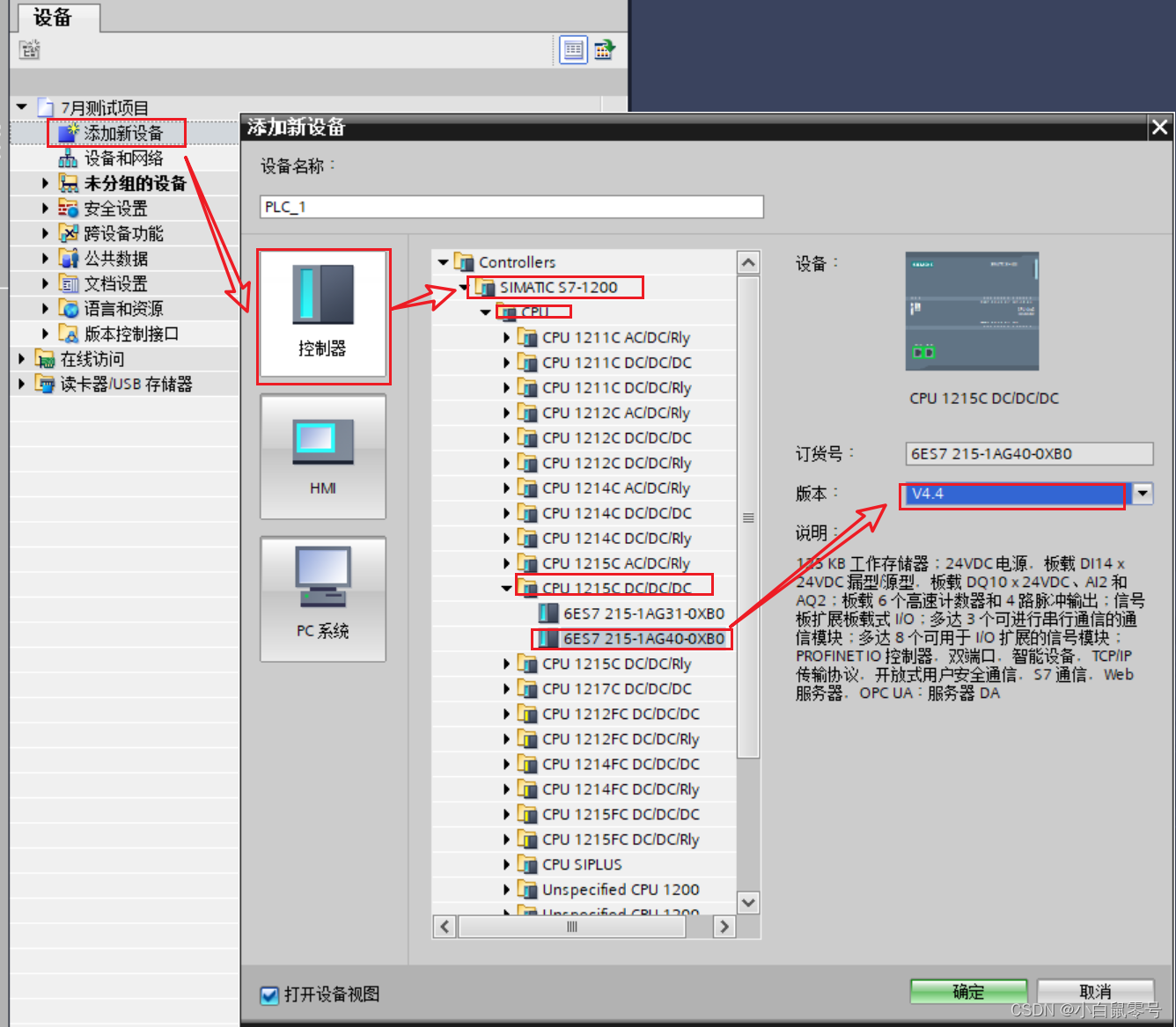Click the vertical scrollbar thumb in catalog
This screenshot has width=1176, height=1027.
coord(748,517)
